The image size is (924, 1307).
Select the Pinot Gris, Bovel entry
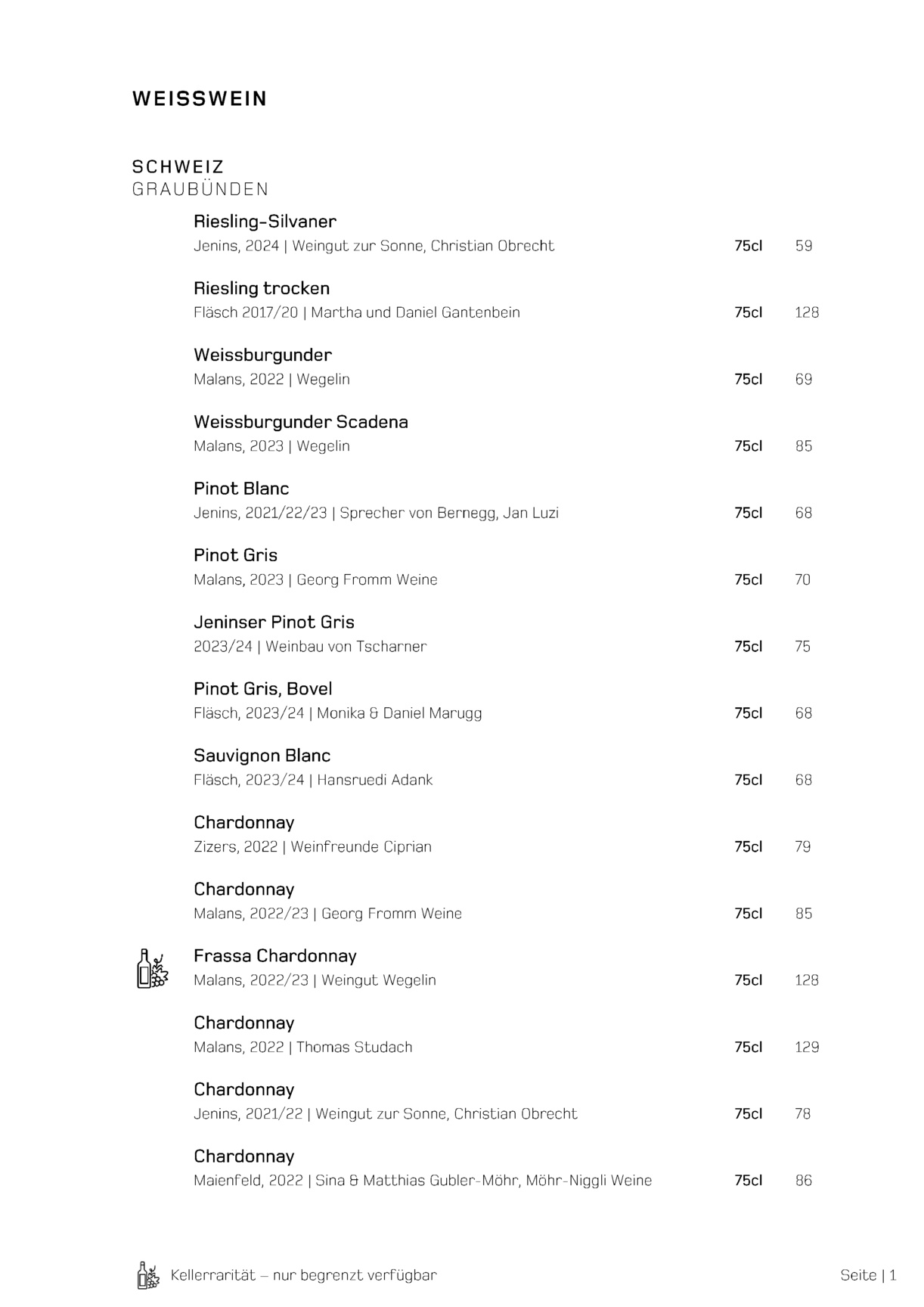[262, 689]
